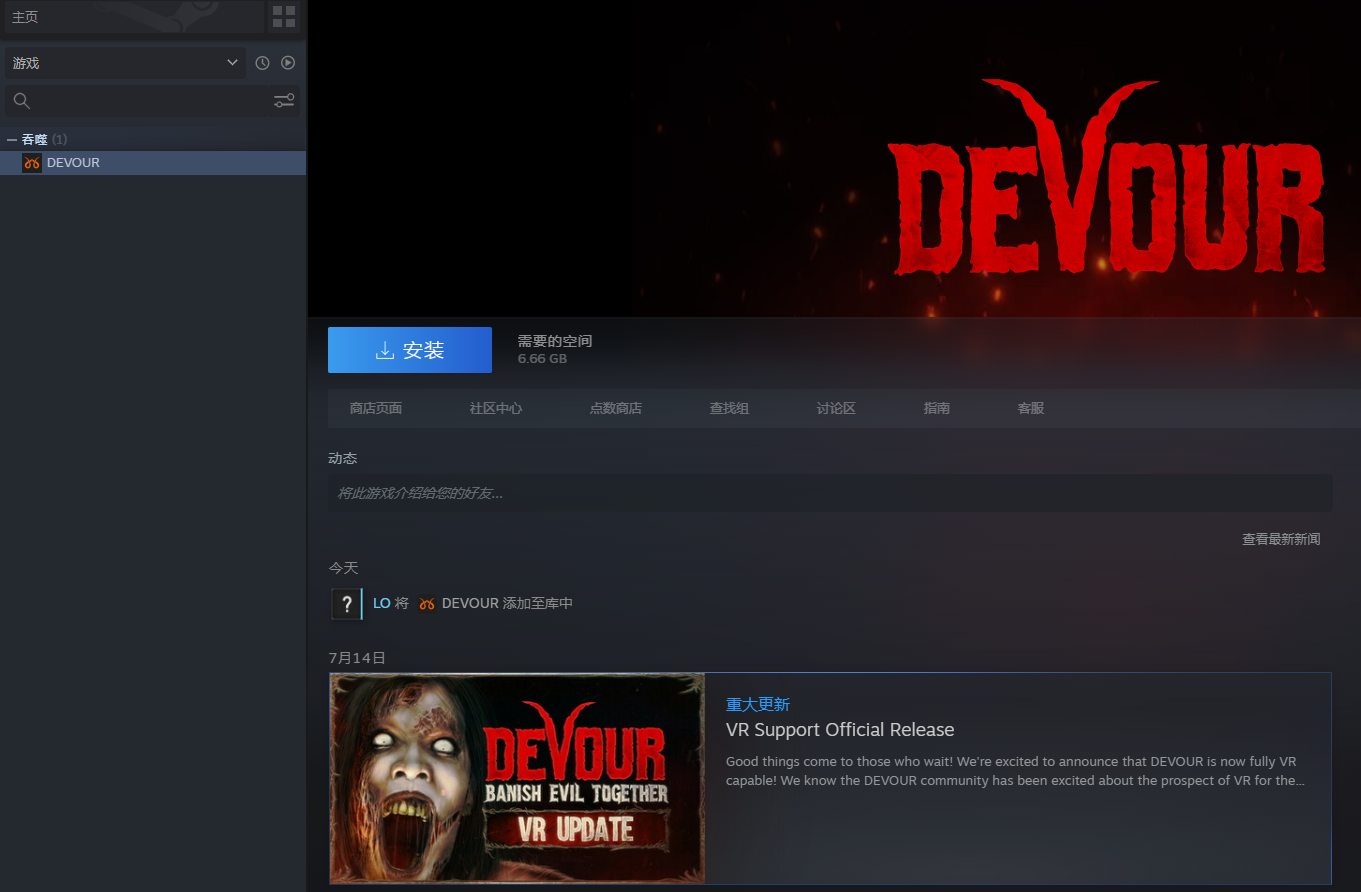Click the 今天 heading
The image size is (1361, 892).
pyautogui.click(x=343, y=568)
